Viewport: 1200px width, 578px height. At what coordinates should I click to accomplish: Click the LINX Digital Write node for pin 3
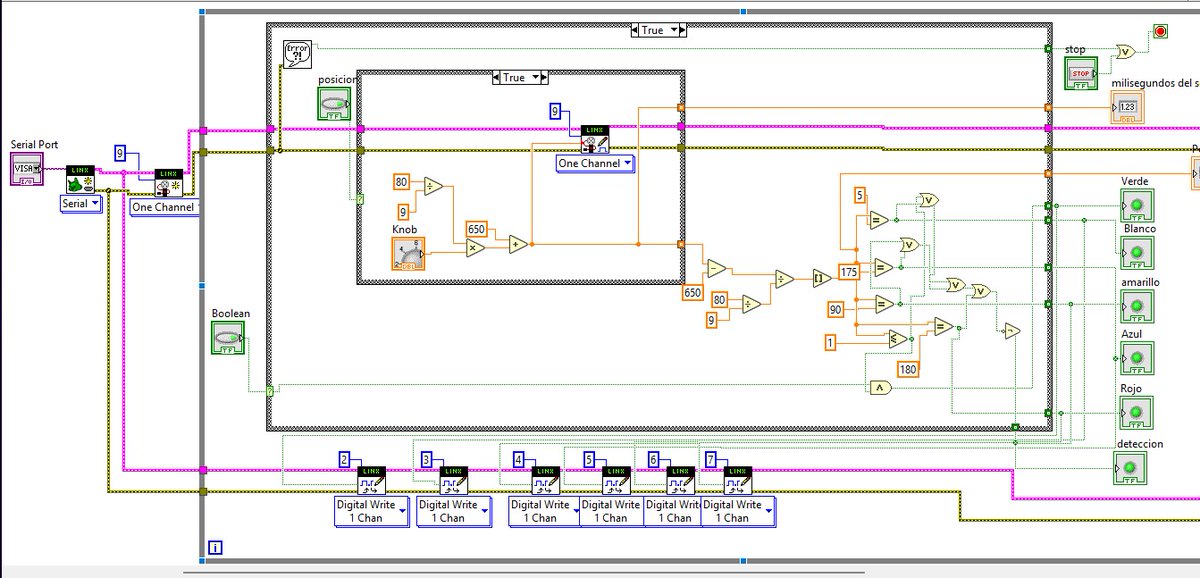coord(453,480)
